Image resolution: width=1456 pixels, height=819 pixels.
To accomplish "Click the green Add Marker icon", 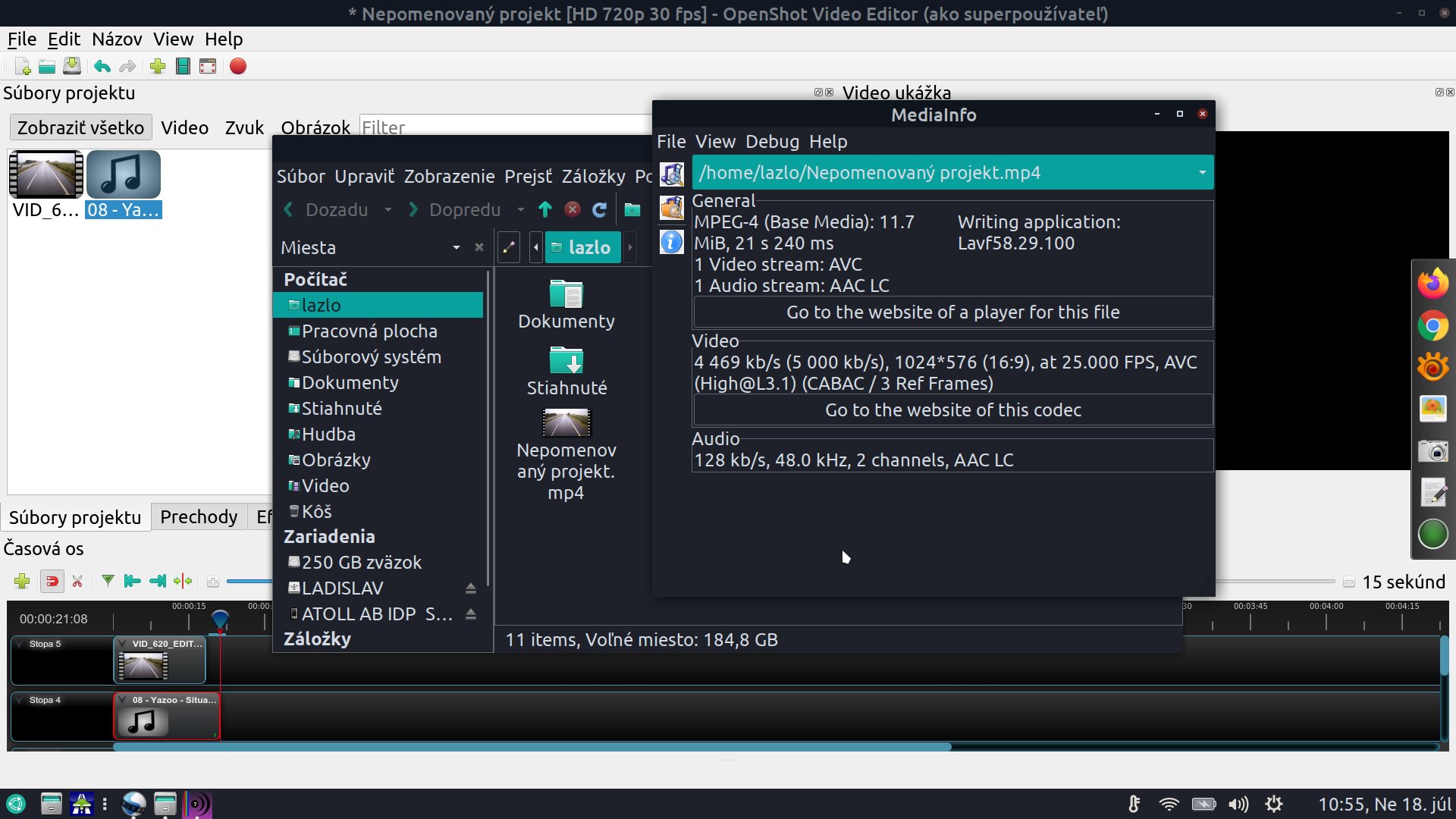I will [108, 582].
